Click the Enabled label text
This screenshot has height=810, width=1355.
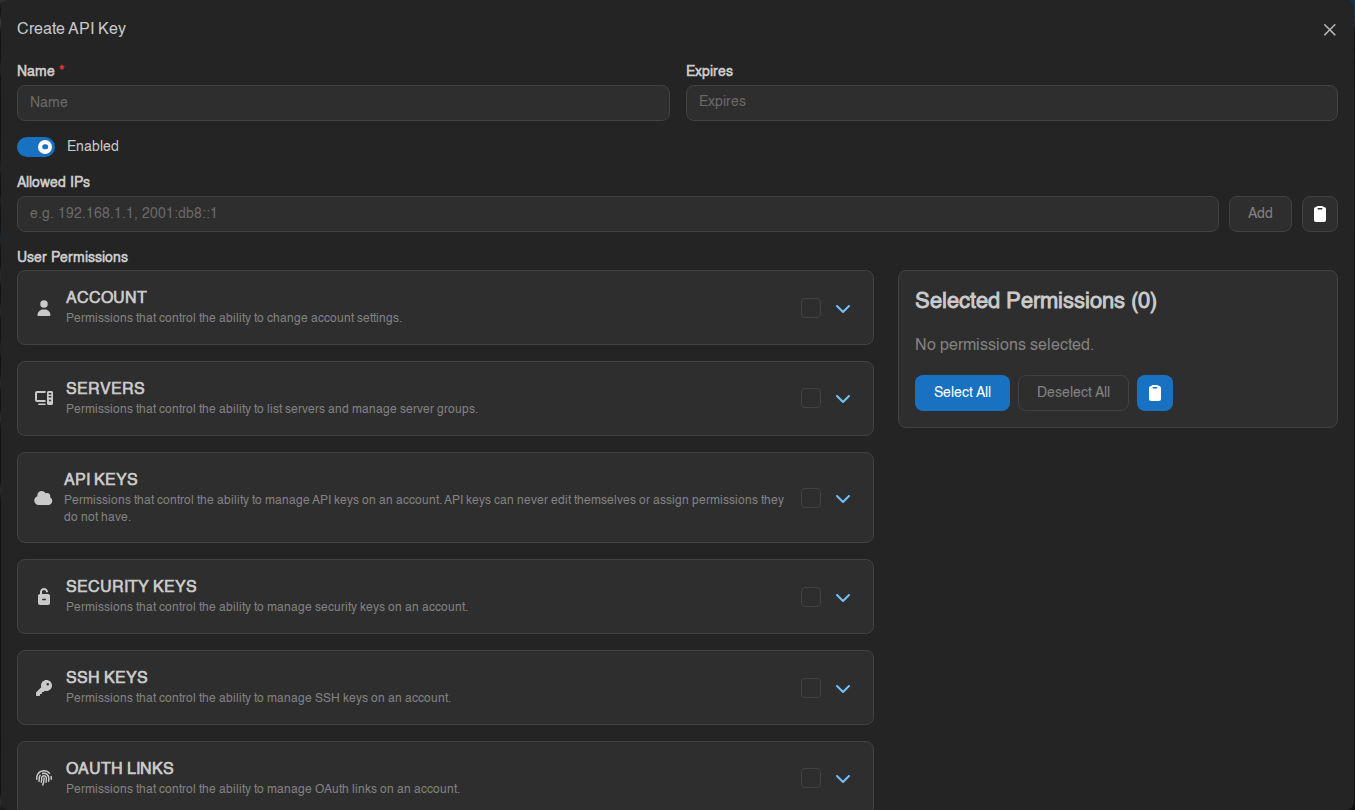(x=93, y=147)
